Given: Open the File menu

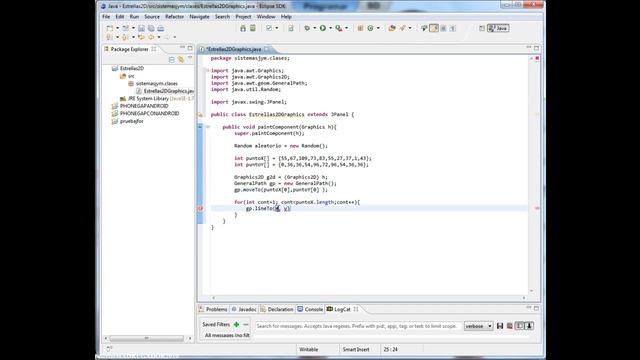Looking at the screenshot, I should click(x=106, y=17).
